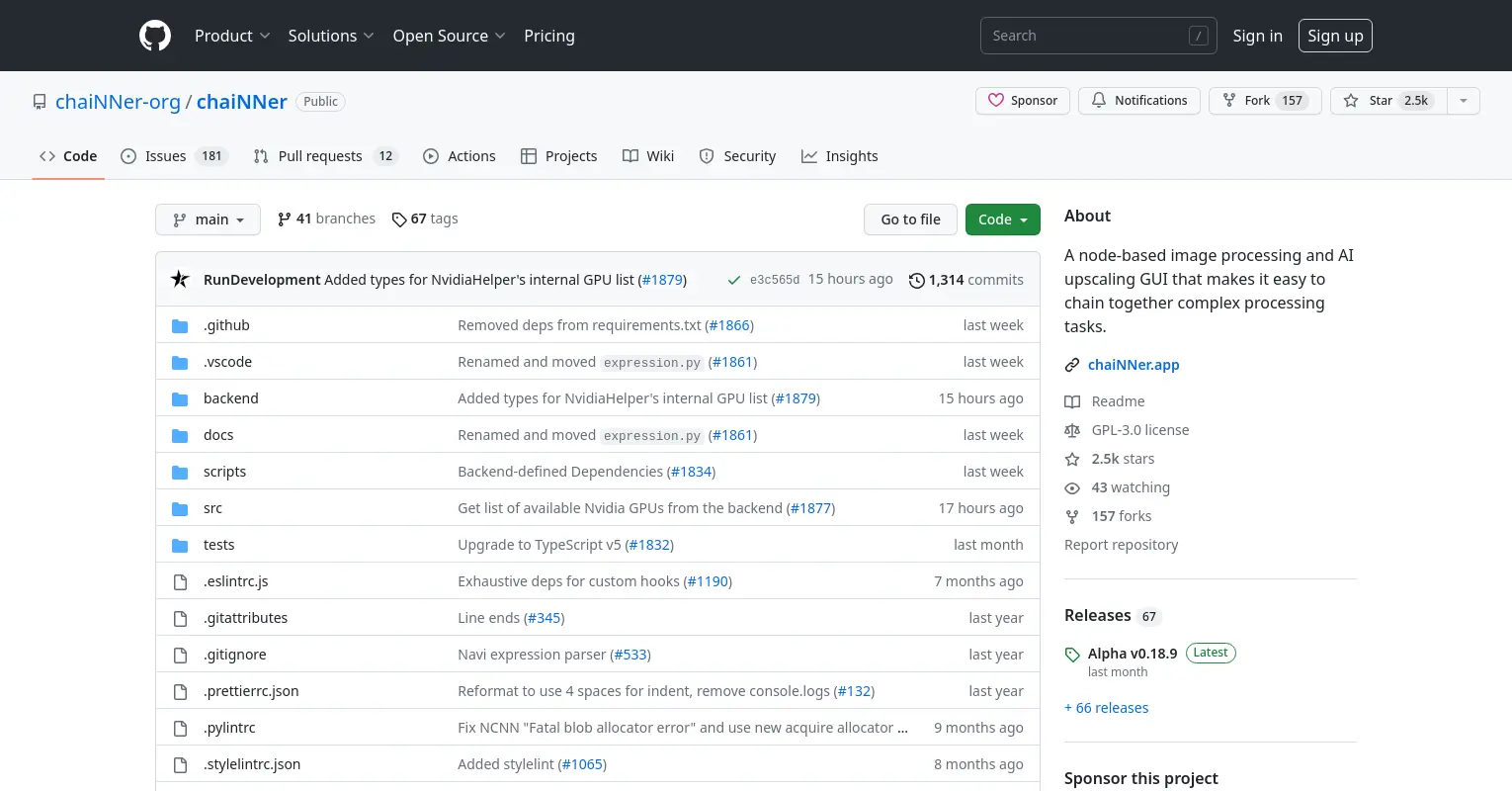
Task: Star the chaiNNer repository
Action: point(1387,101)
